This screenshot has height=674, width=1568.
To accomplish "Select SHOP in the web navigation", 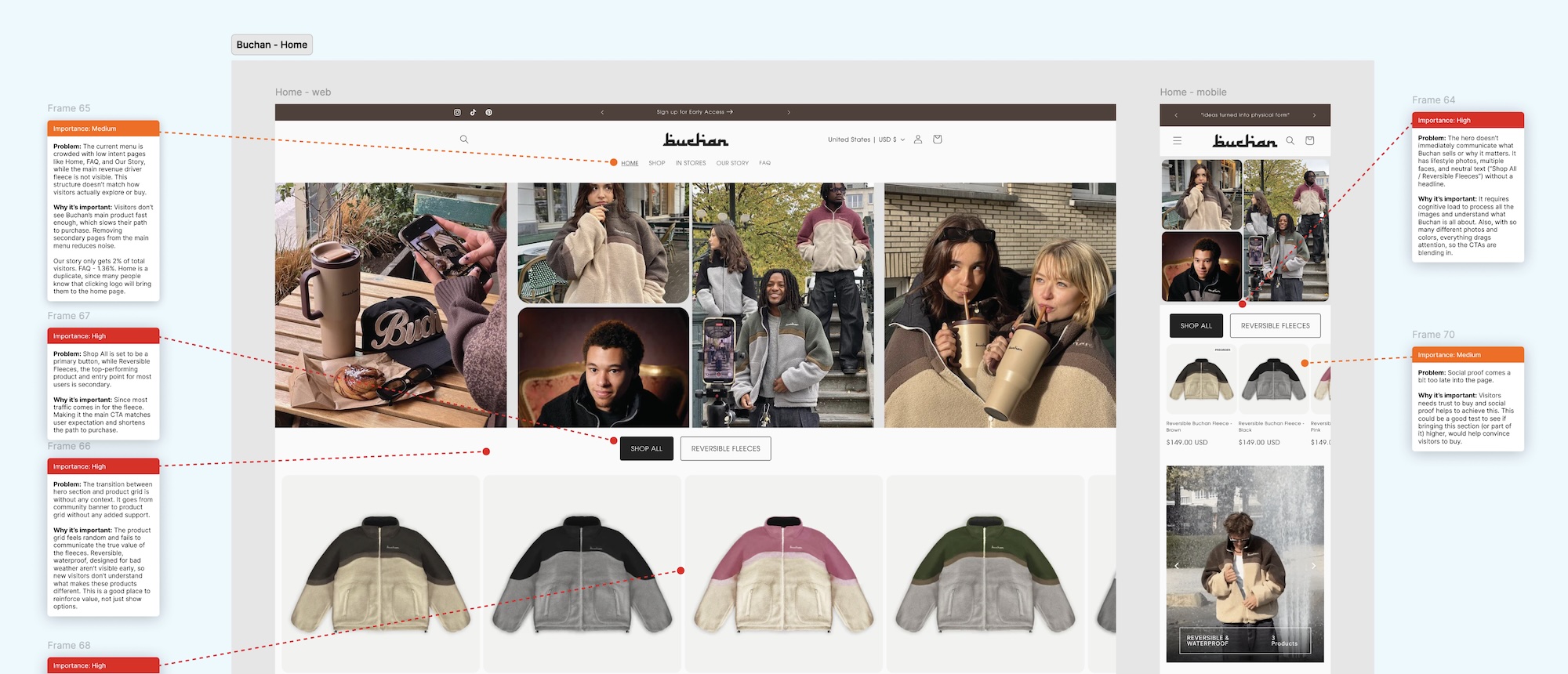I will (657, 163).
